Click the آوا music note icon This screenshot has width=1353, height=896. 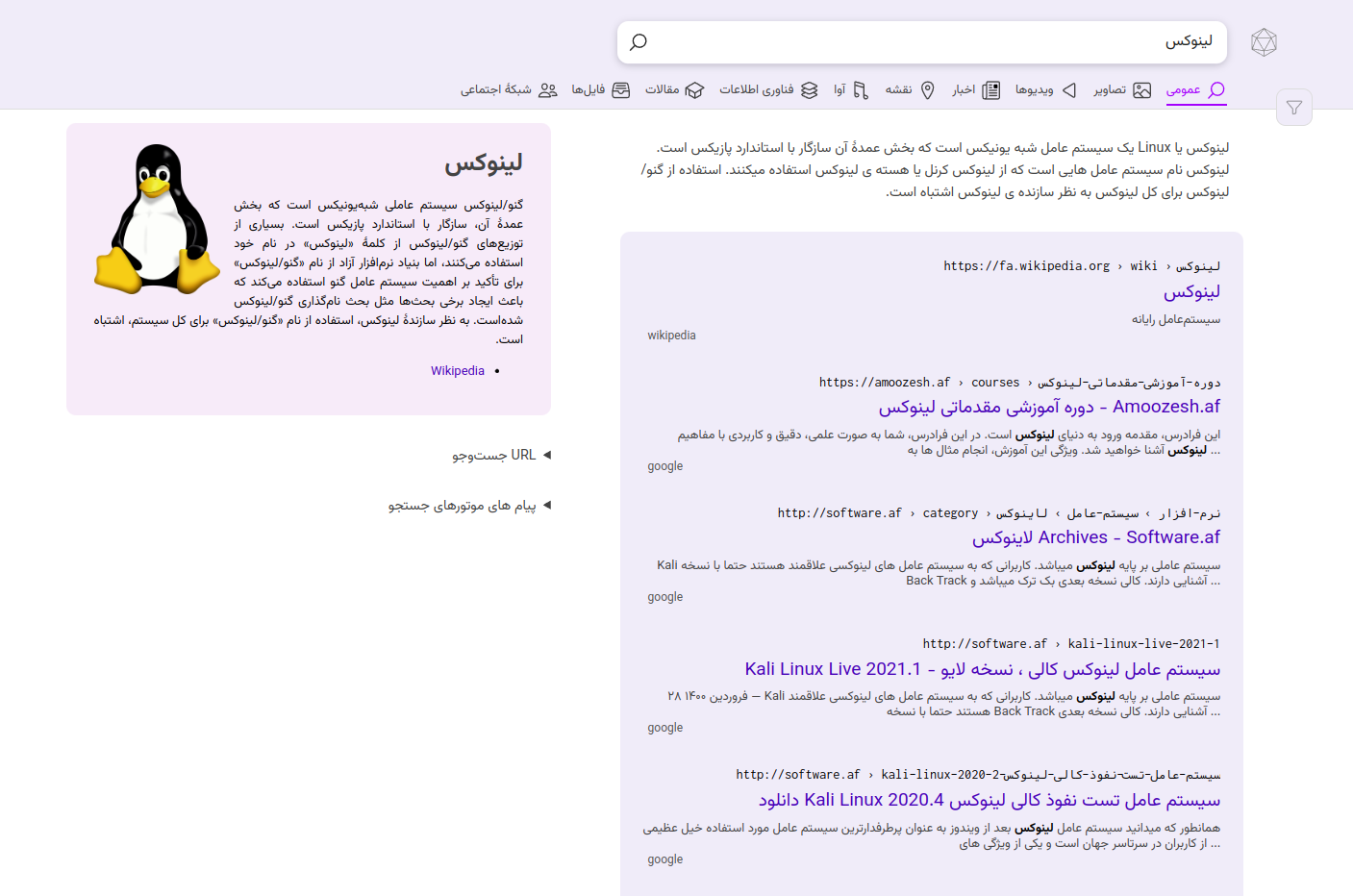tap(861, 89)
